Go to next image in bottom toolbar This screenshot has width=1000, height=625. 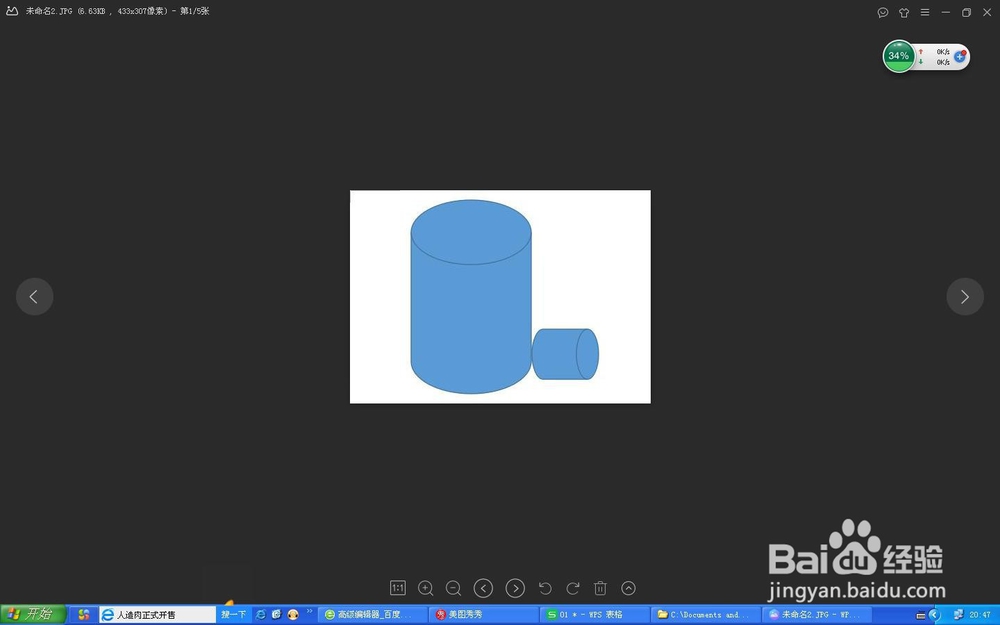click(515, 588)
